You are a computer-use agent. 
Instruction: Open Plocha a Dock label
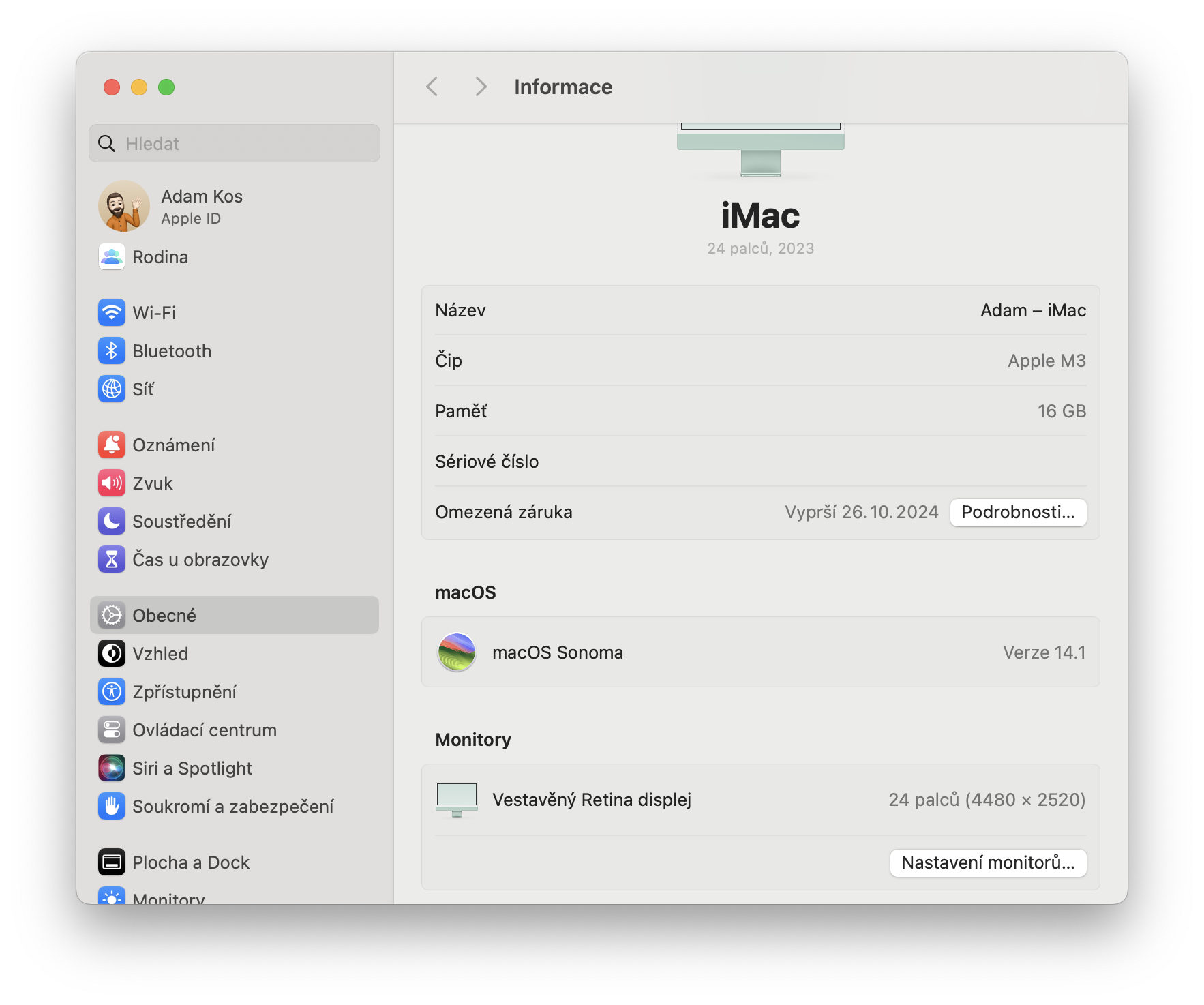191,862
